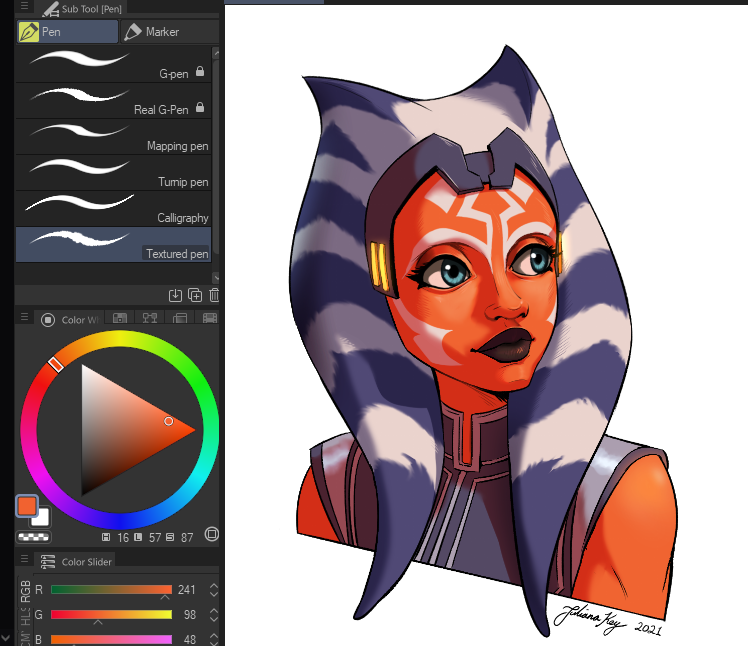Select the Color Slider tab

(x=76, y=562)
